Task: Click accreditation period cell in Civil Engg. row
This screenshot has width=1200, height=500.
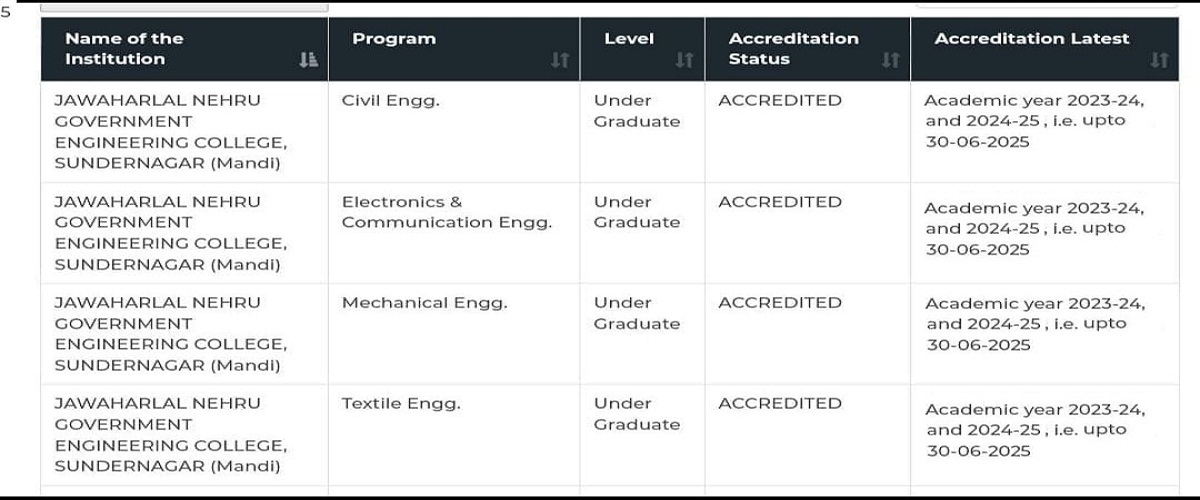Action: pyautogui.click(x=1034, y=121)
